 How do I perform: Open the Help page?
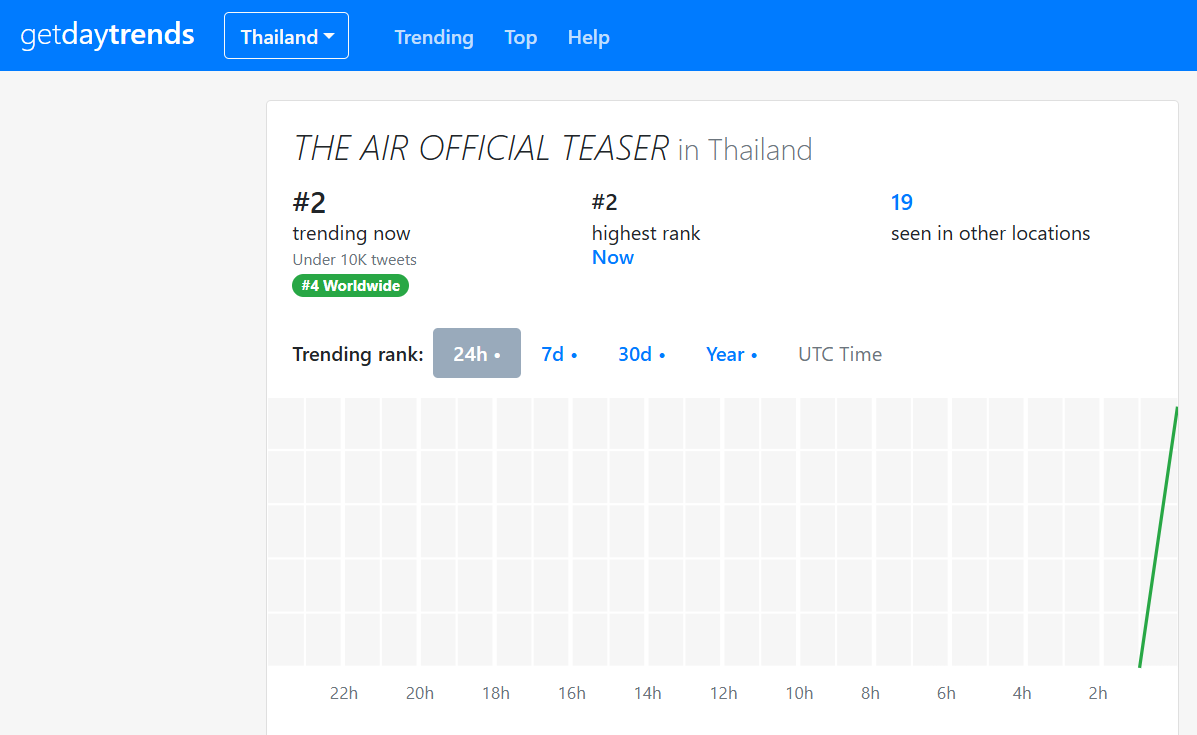coord(589,37)
